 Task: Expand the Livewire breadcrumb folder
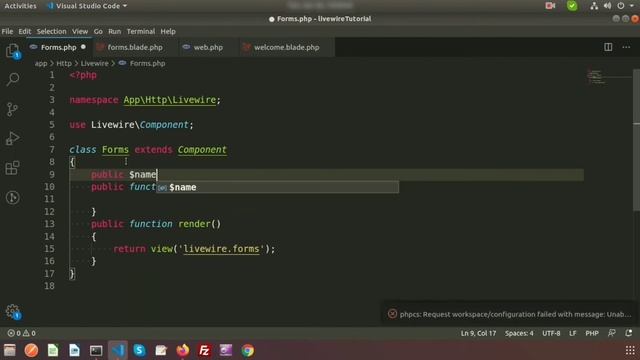coord(95,63)
